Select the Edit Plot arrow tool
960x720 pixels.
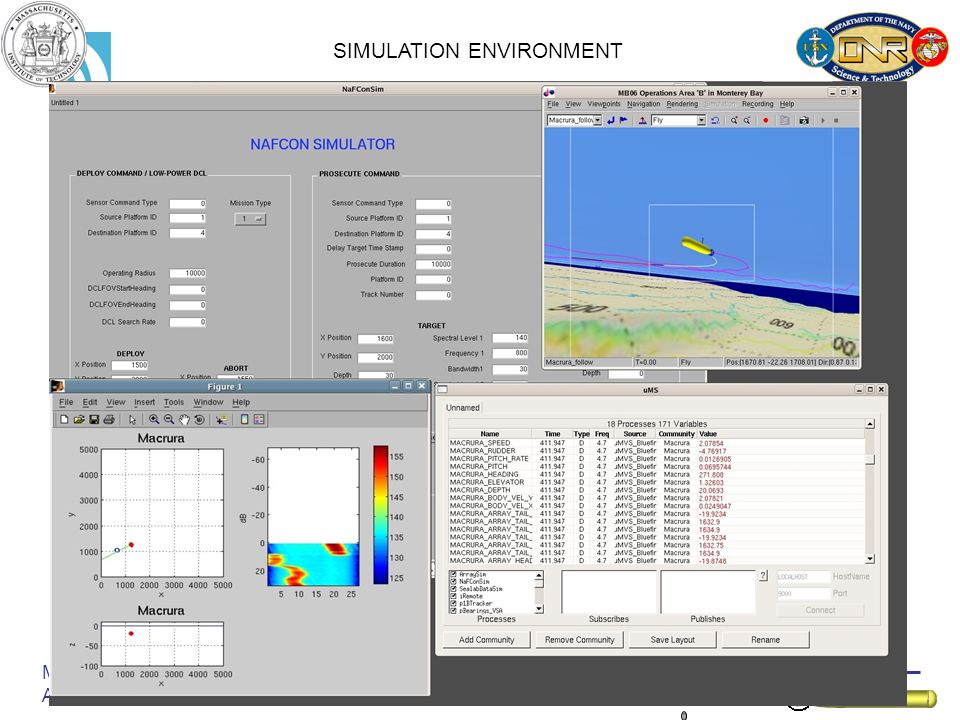[x=132, y=420]
